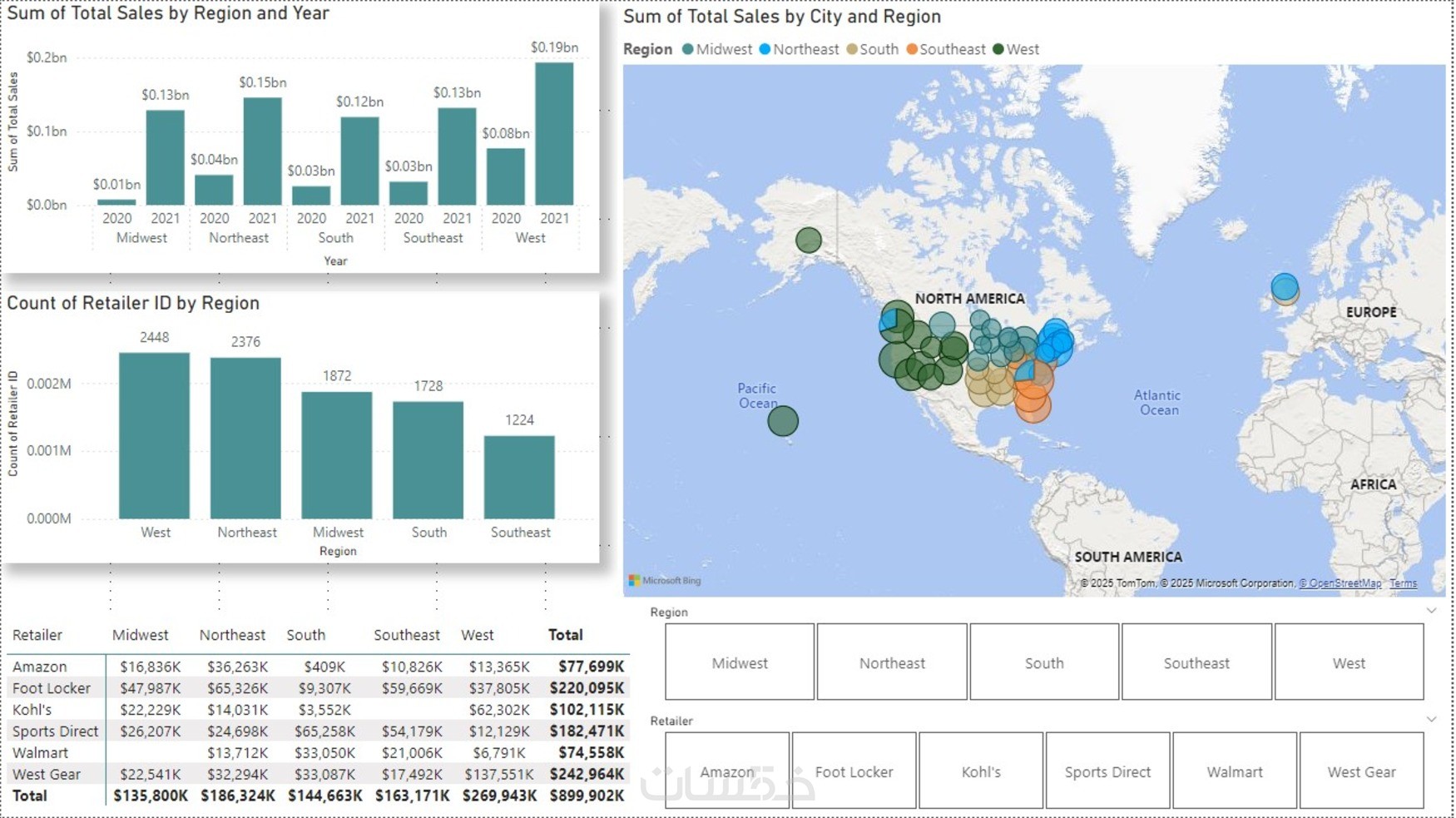Open the OpenStreetMap attribution link
The image size is (1456, 818).
[1340, 583]
